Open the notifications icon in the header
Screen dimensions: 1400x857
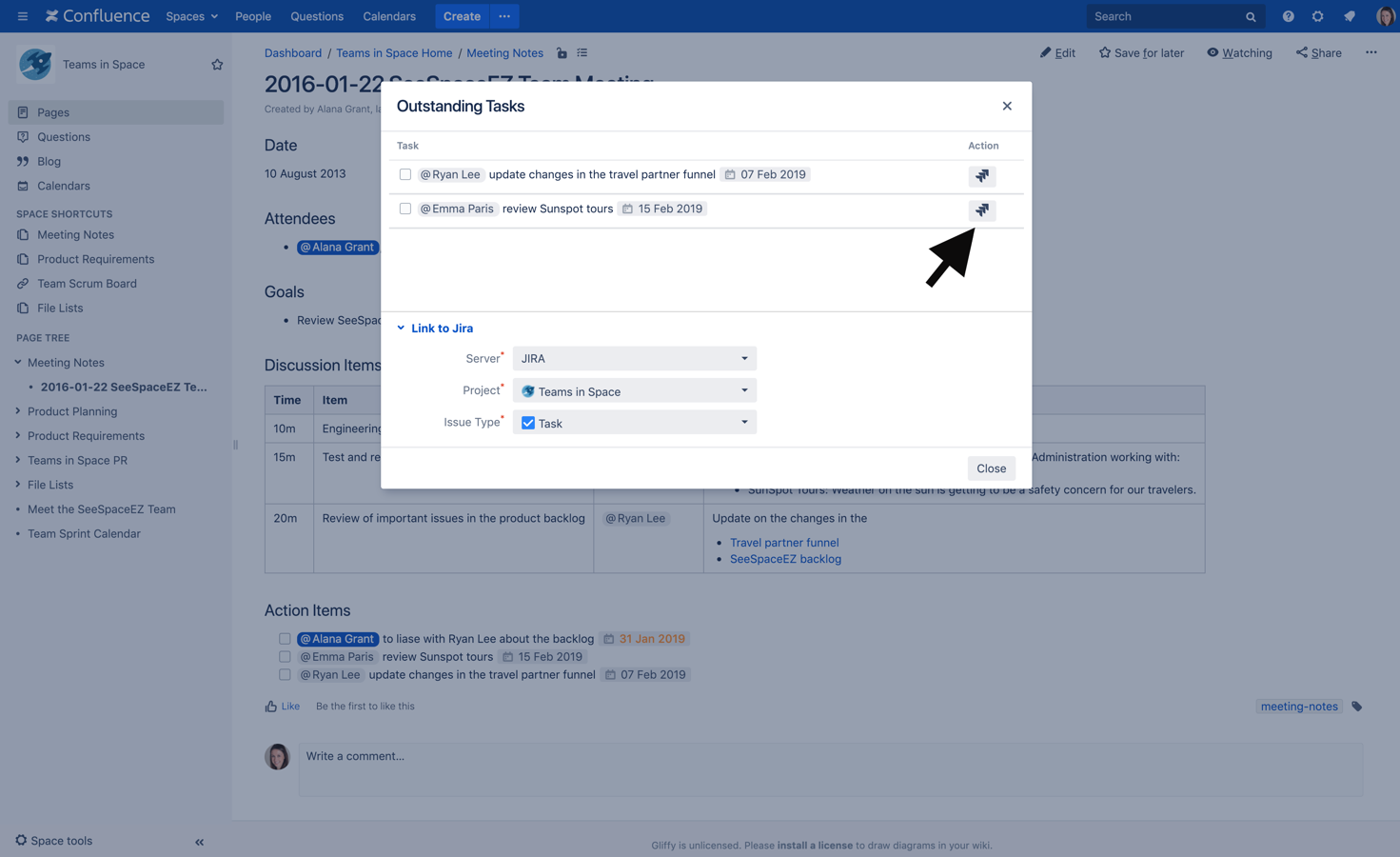[x=1350, y=16]
